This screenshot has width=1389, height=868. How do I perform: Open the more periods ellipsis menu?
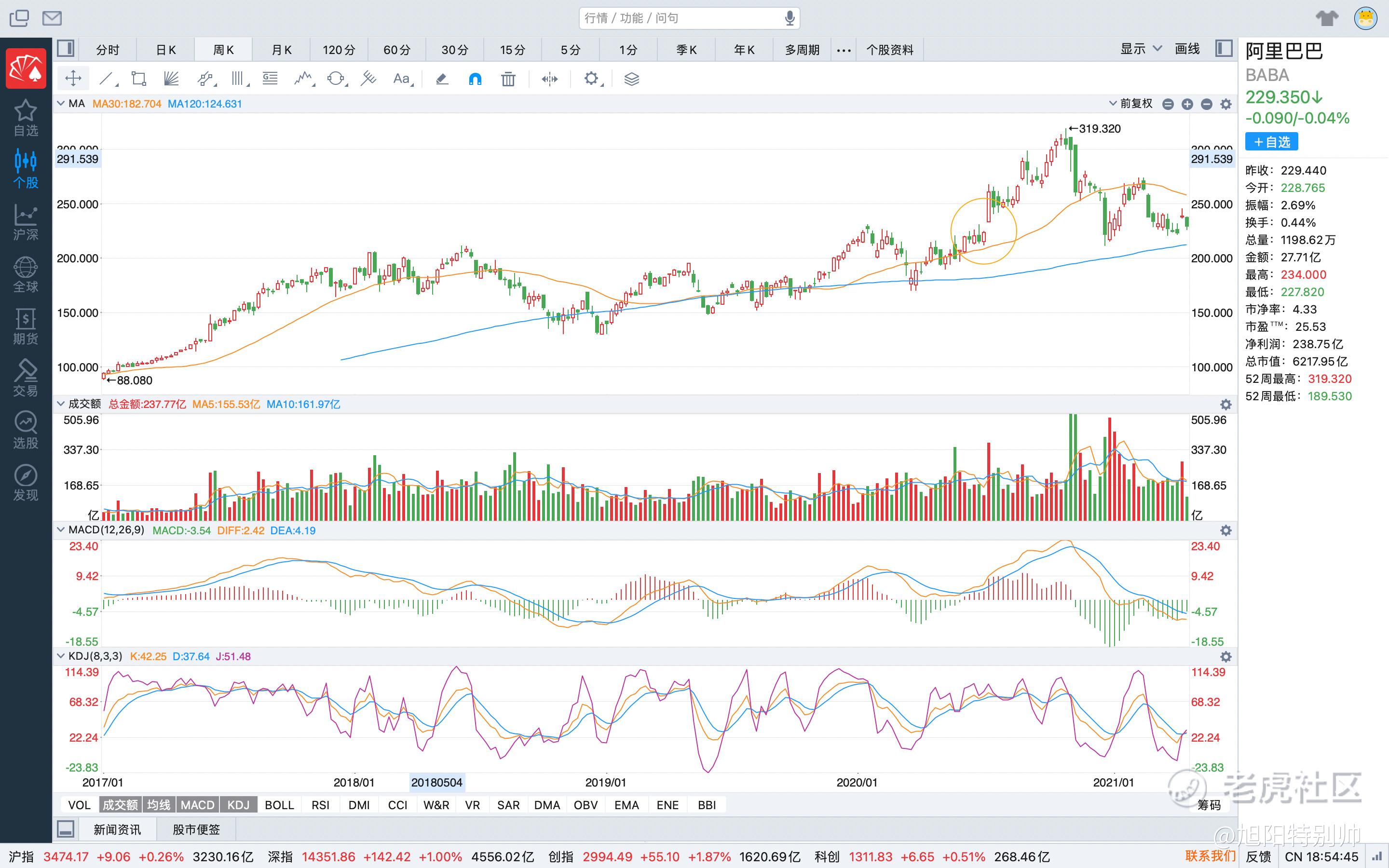click(843, 50)
